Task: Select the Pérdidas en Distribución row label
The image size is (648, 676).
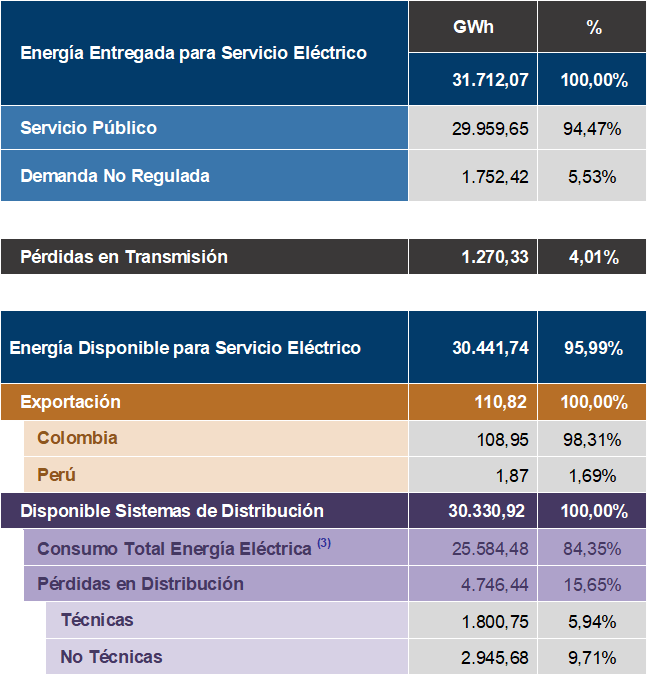Action: 140,584
